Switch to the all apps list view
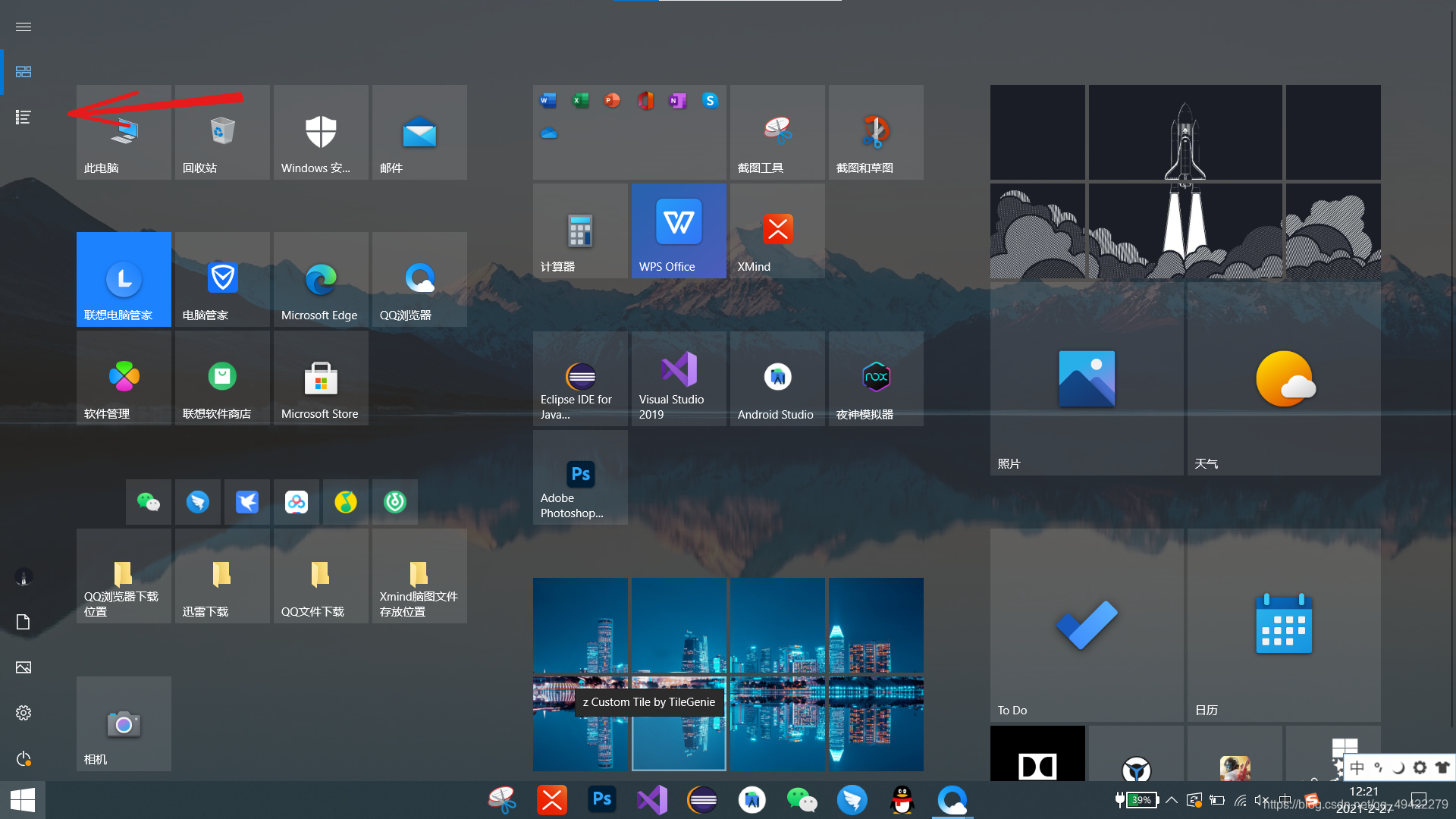Screen dimensions: 1456x819 [24, 117]
